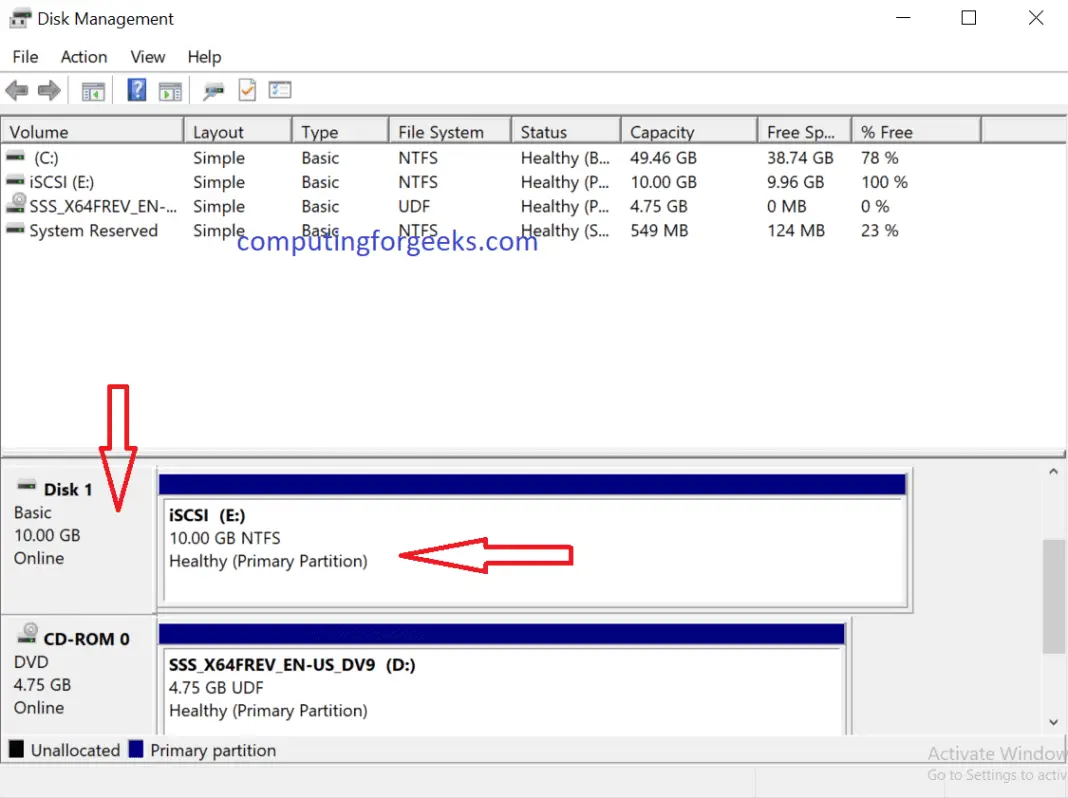Click the Unallocated legend swatch
Image resolution: width=1068 pixels, height=798 pixels.
tap(17, 749)
